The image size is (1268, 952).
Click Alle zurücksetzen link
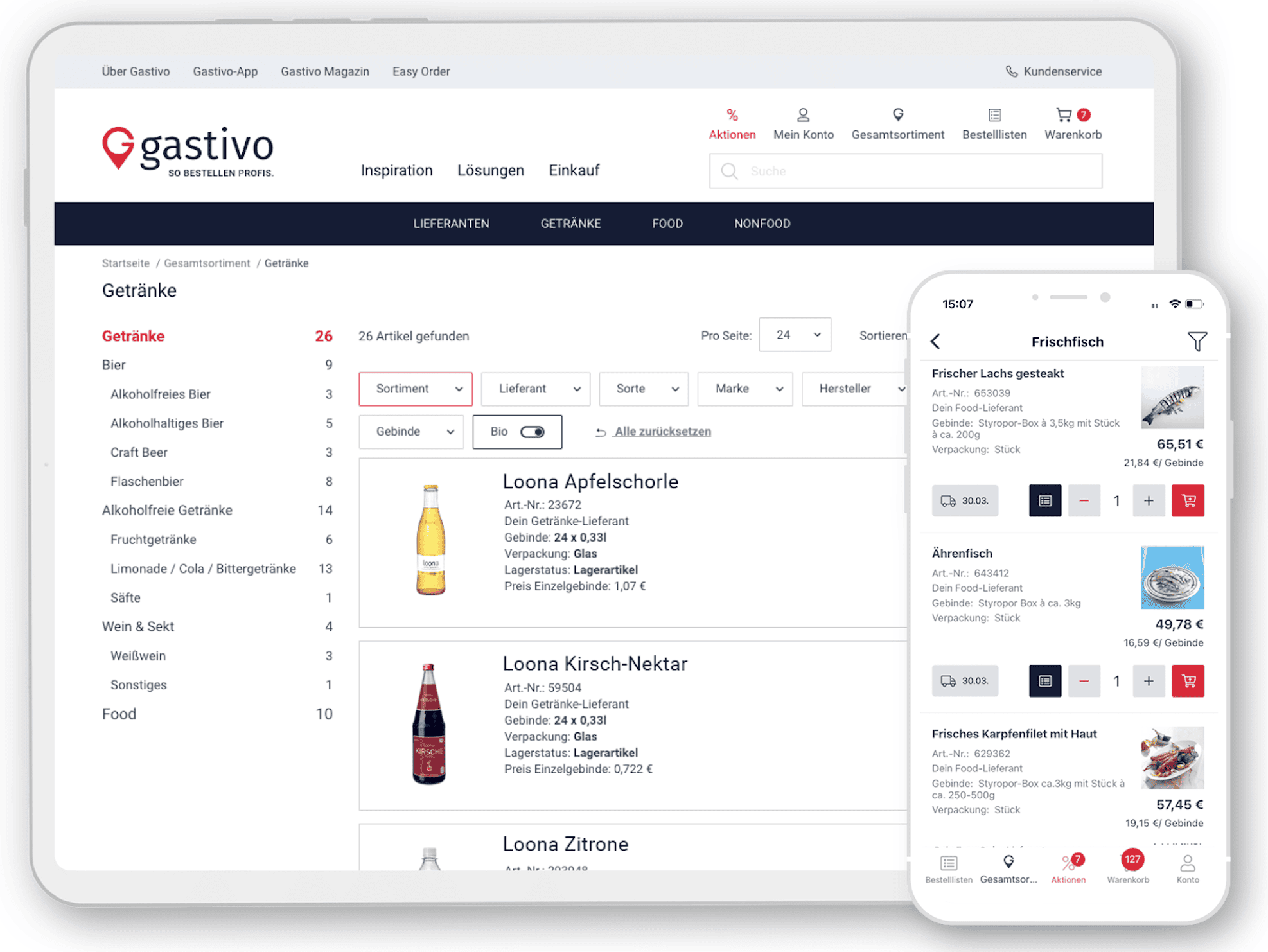click(662, 432)
